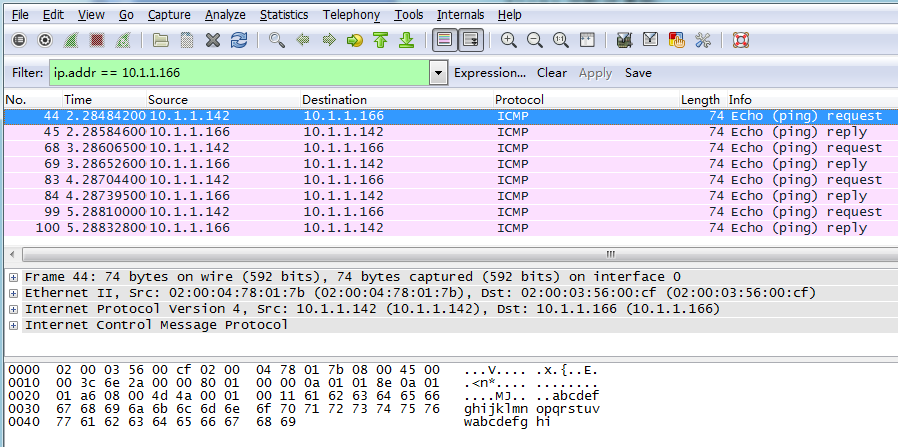
Task: Save this capture file
Action: click(187, 40)
